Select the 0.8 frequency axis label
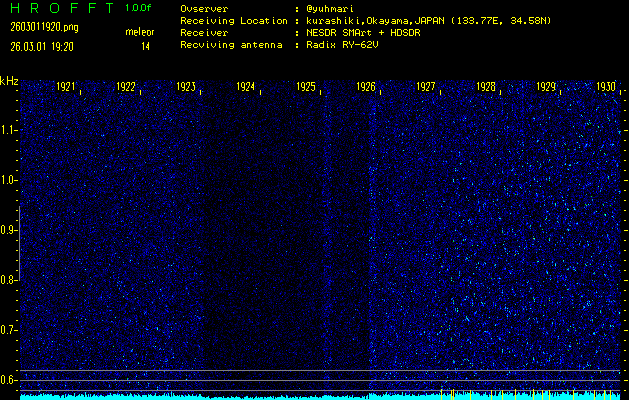 pyautogui.click(x=8, y=280)
